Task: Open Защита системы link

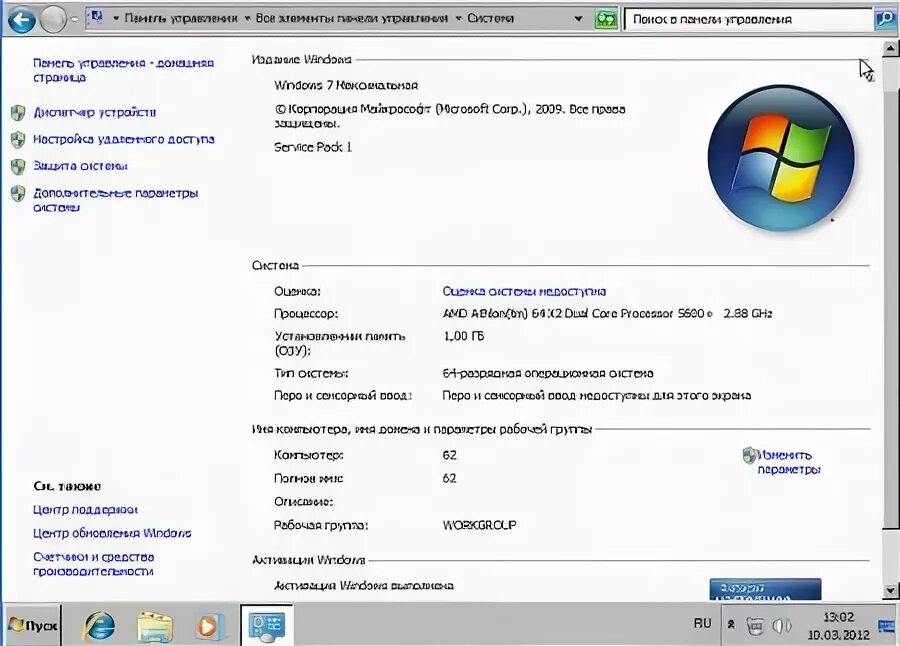Action: point(80,167)
